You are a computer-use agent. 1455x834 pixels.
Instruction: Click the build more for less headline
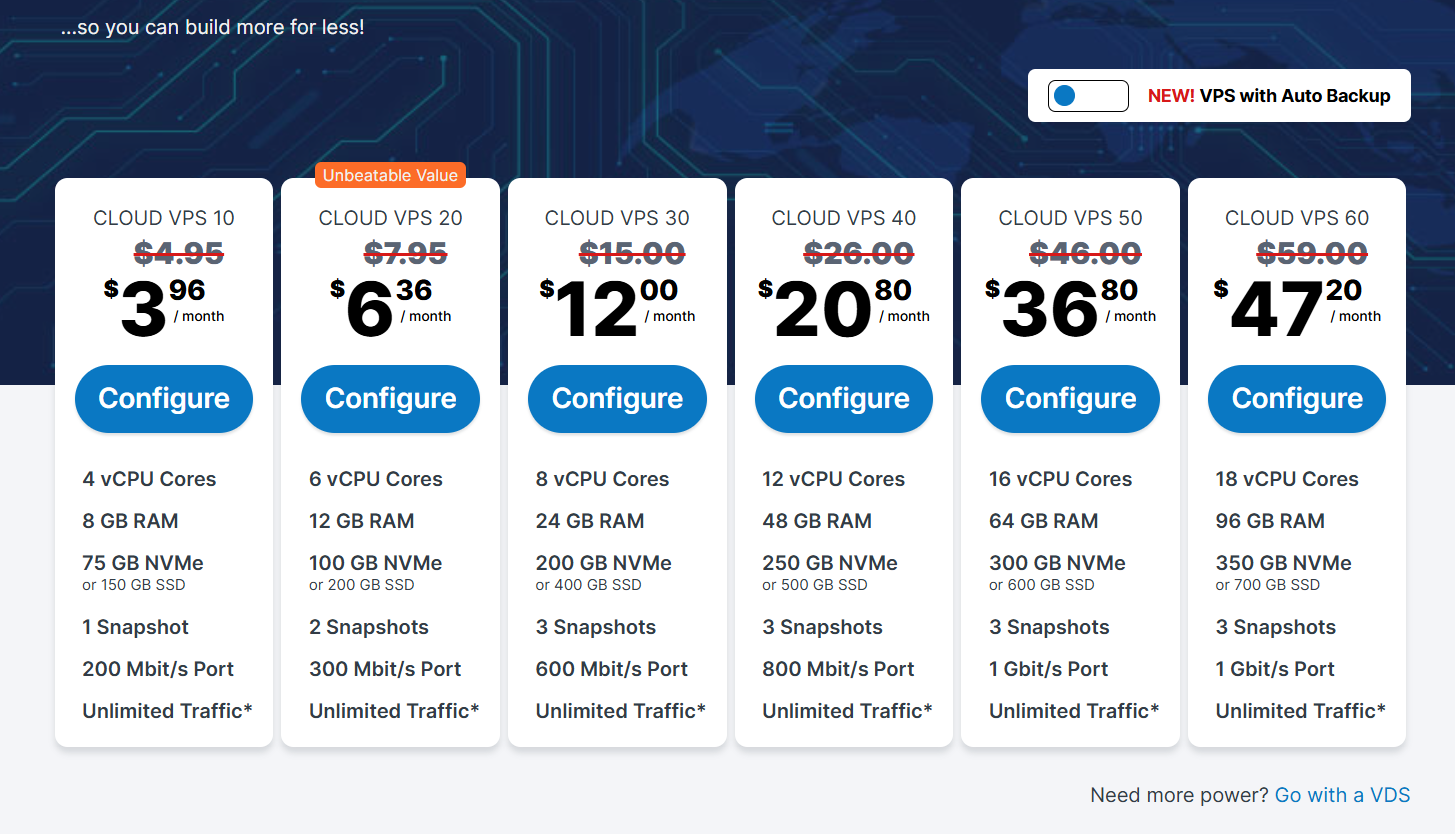(x=212, y=27)
